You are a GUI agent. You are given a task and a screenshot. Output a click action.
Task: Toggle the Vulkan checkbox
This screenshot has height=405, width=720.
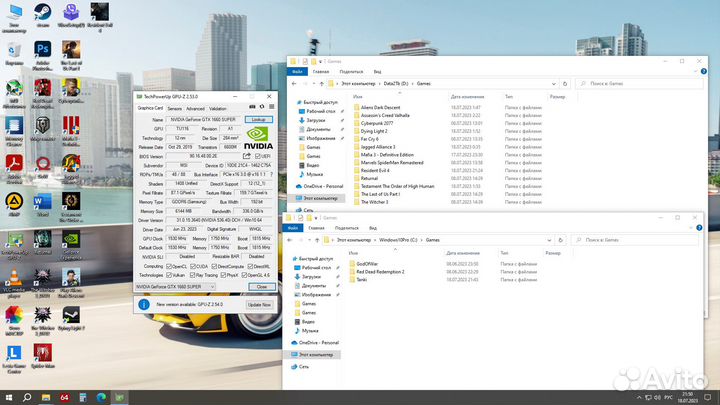click(x=169, y=275)
